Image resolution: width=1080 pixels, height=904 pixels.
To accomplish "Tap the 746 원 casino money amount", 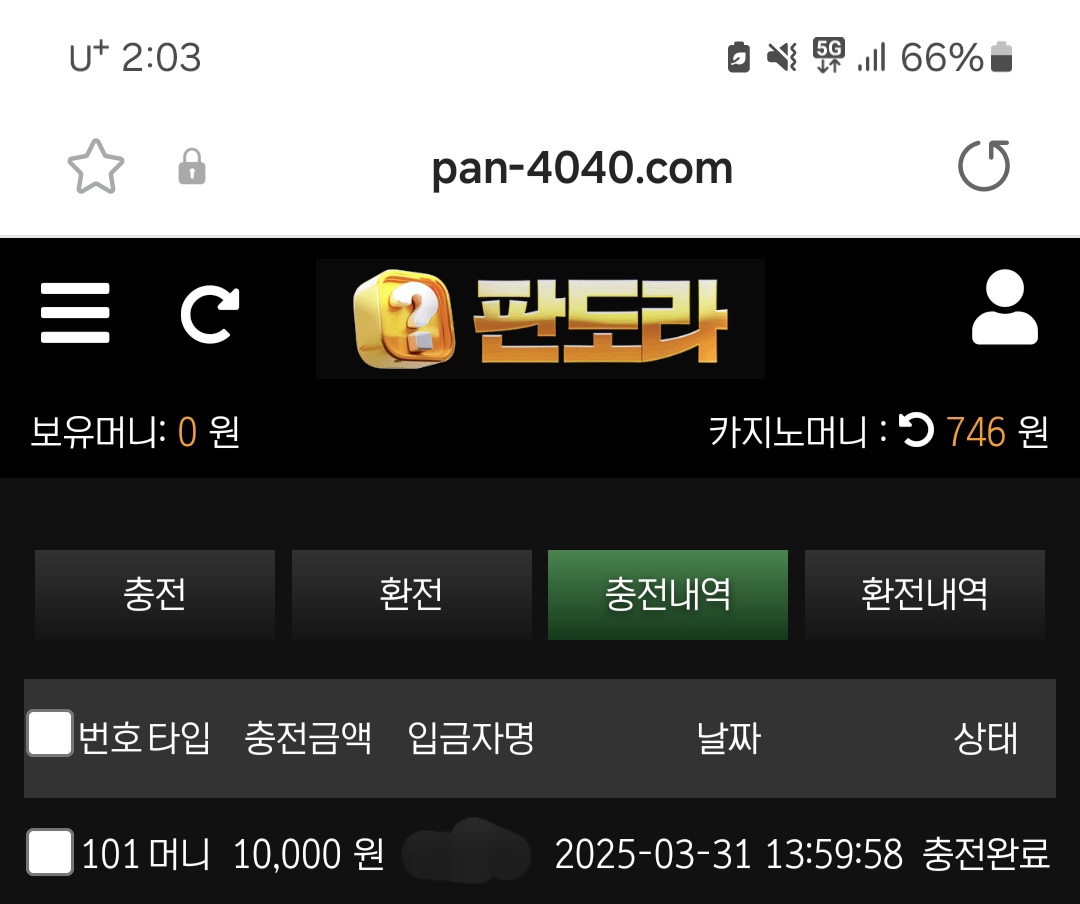I will (997, 432).
